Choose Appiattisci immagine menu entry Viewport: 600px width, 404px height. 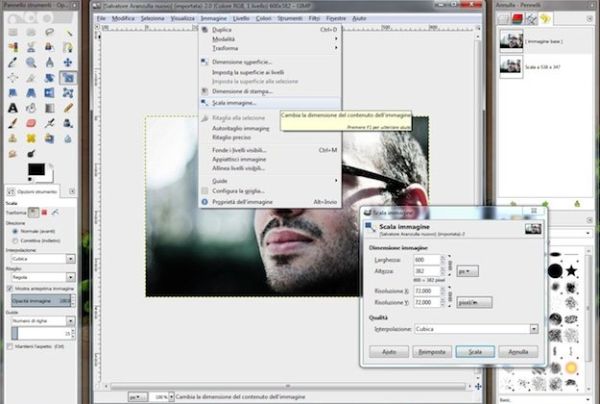point(270,159)
